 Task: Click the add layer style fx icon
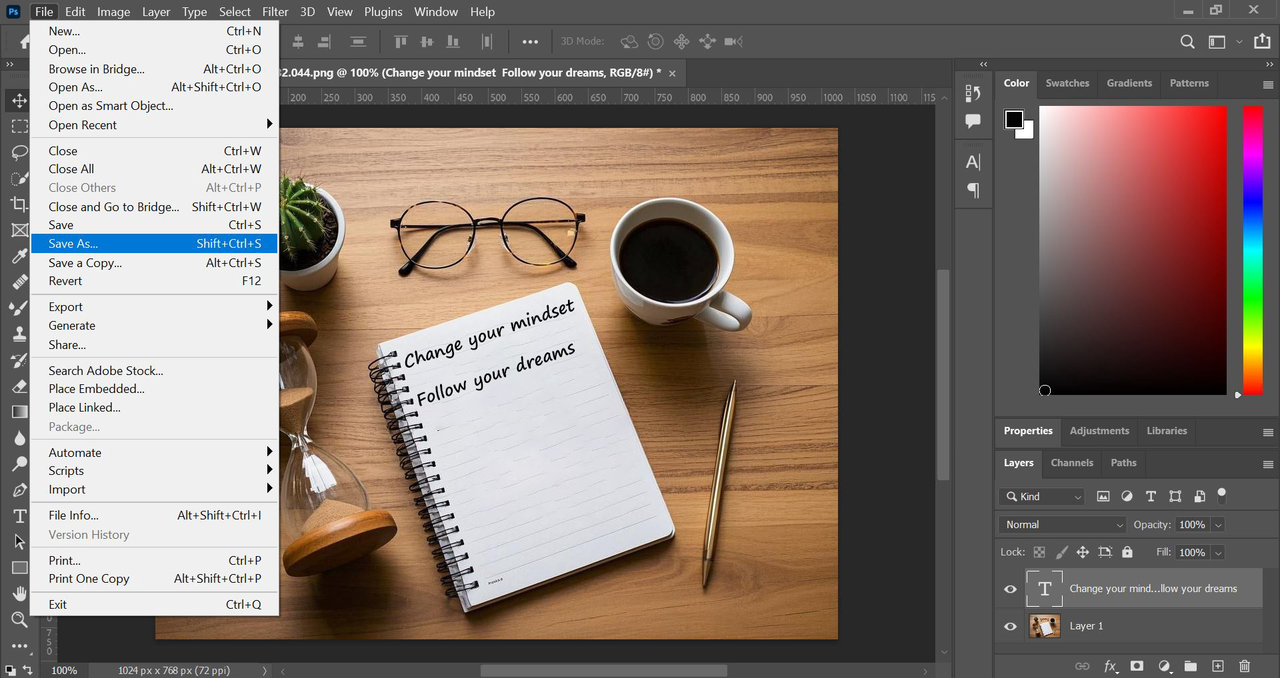1110,666
